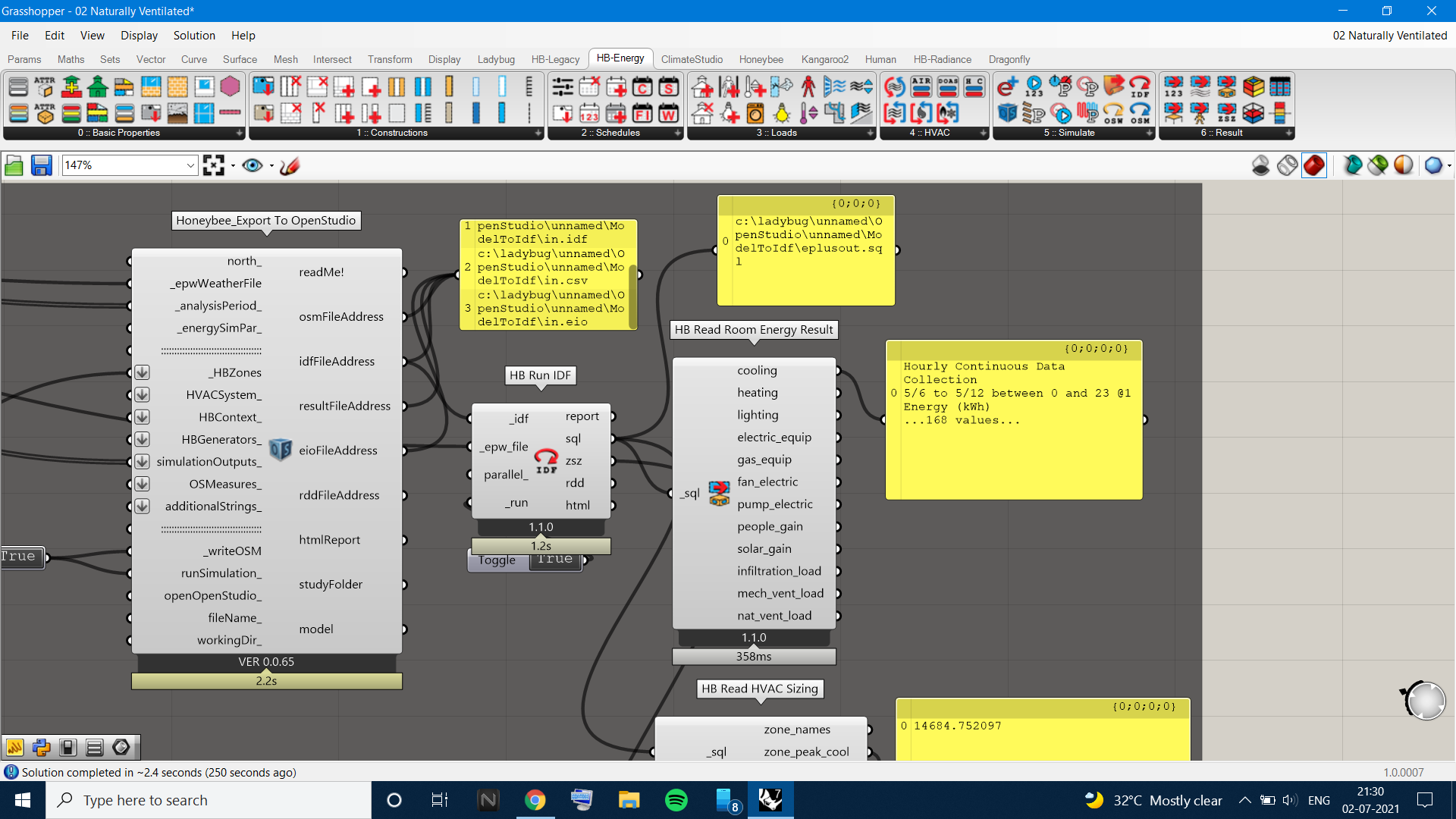Toggle the Document Preview Settings sphere icon

[1404, 165]
